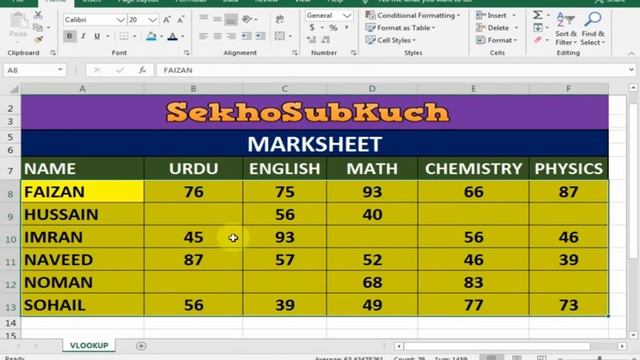Click the Delete cells button
This screenshot has width=640, height=360.
click(497, 28)
